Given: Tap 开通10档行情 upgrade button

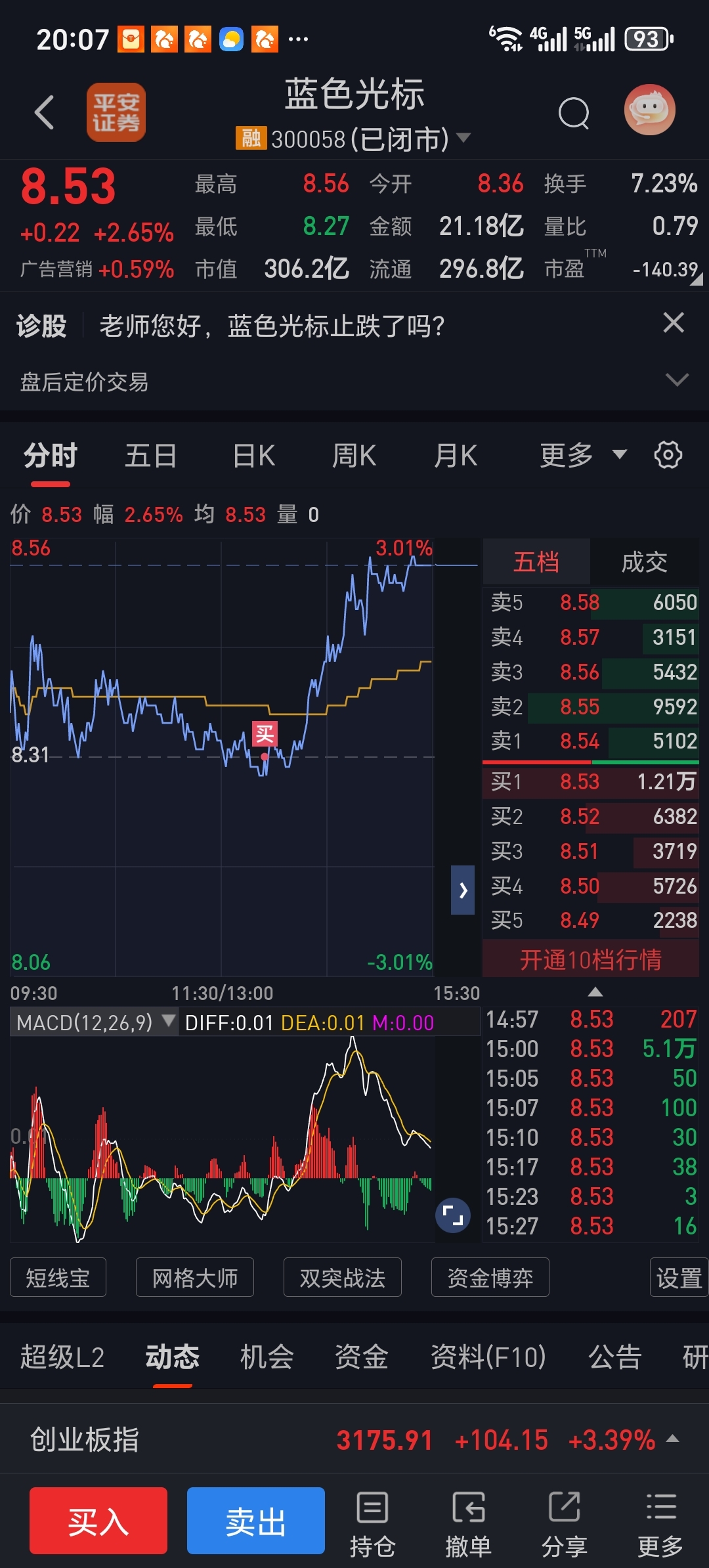Looking at the screenshot, I should 591,959.
